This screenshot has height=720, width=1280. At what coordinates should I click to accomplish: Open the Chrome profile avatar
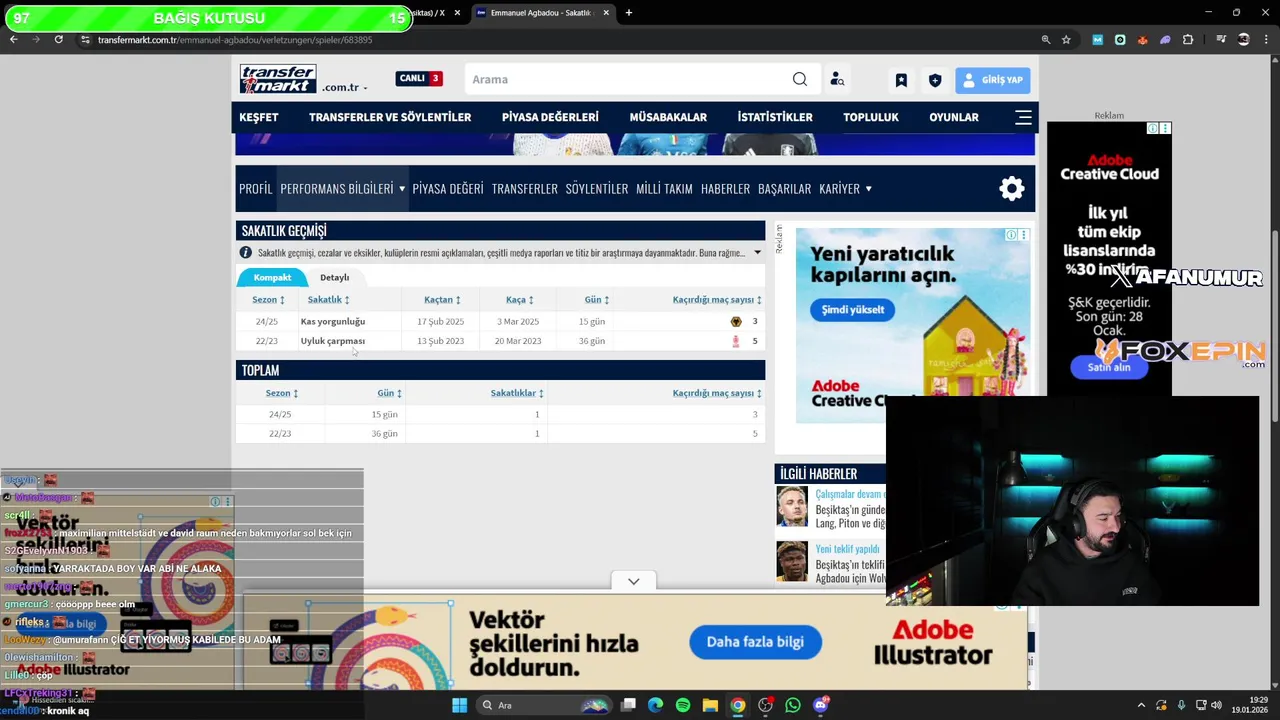(x=1244, y=39)
